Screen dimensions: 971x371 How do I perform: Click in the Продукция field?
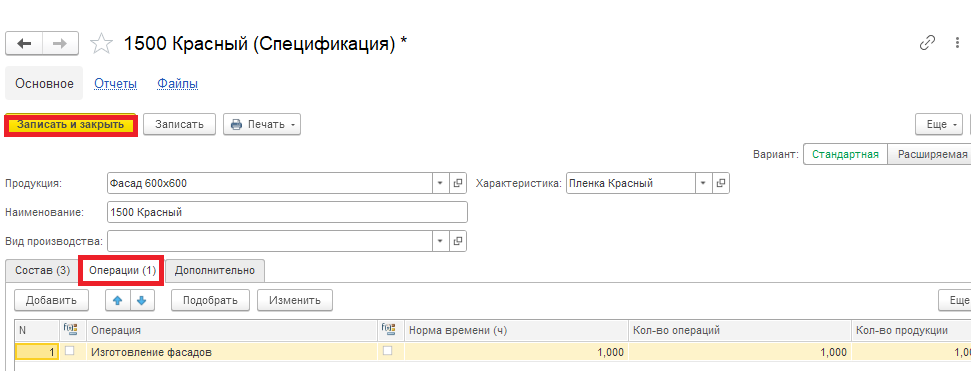269,183
